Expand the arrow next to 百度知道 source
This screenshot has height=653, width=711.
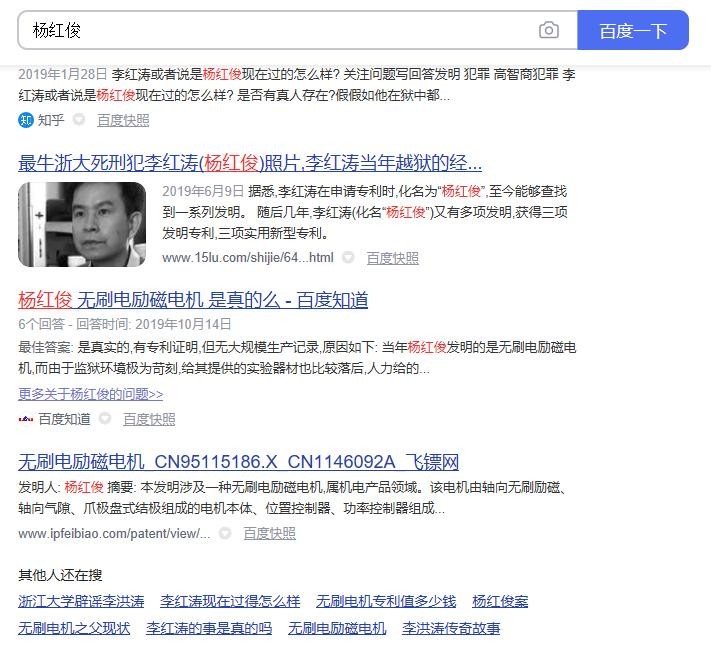pos(105,419)
